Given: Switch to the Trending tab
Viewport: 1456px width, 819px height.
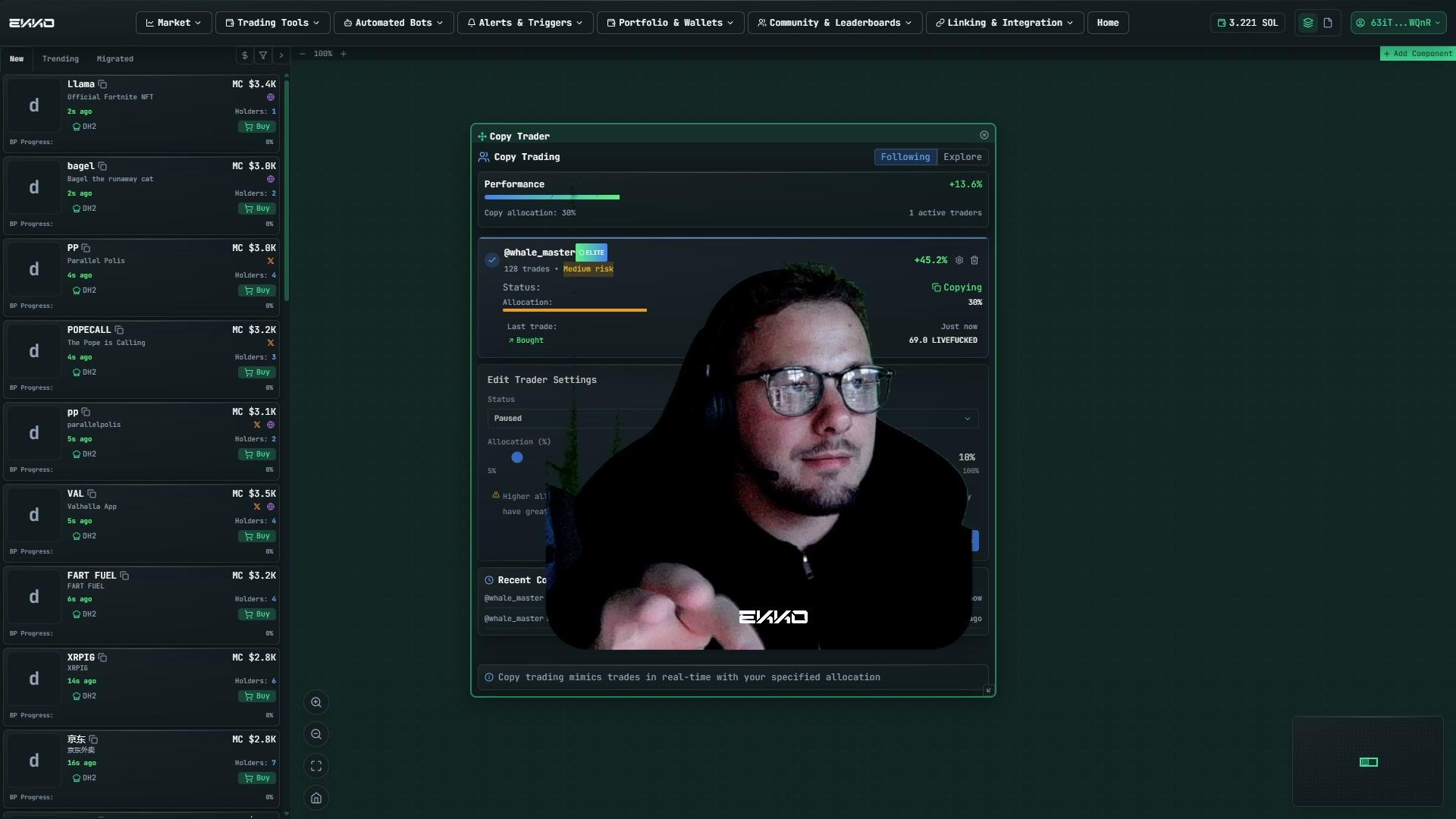Looking at the screenshot, I should (x=61, y=58).
